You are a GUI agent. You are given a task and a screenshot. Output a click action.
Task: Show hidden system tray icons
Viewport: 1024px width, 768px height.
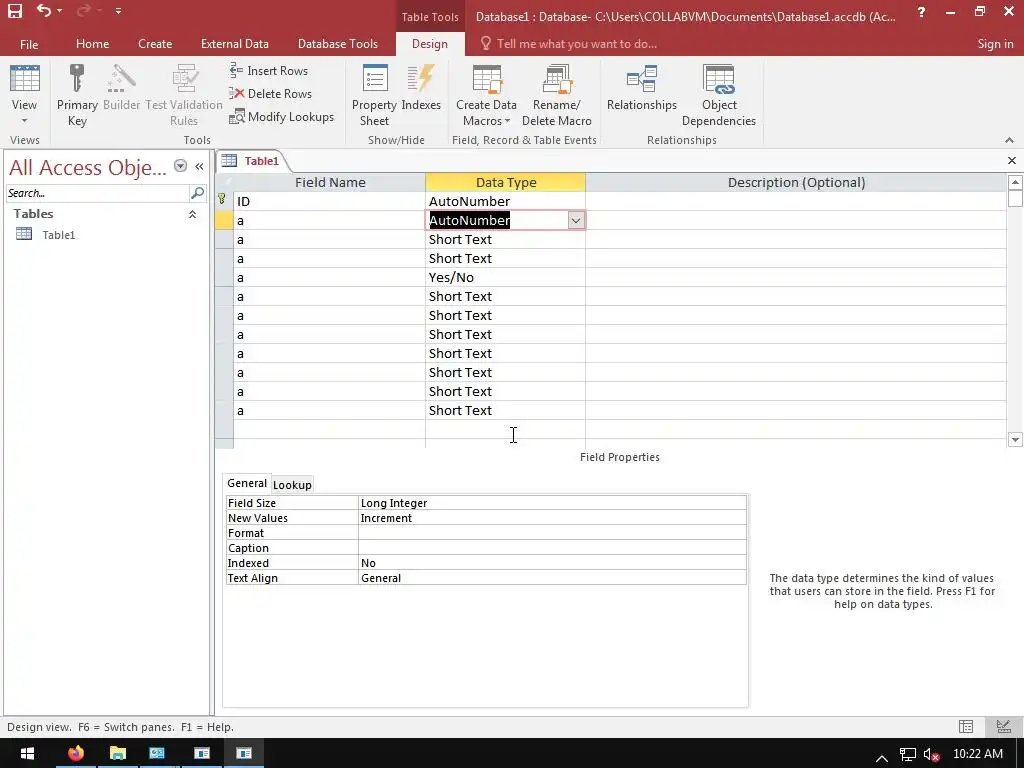(882, 758)
